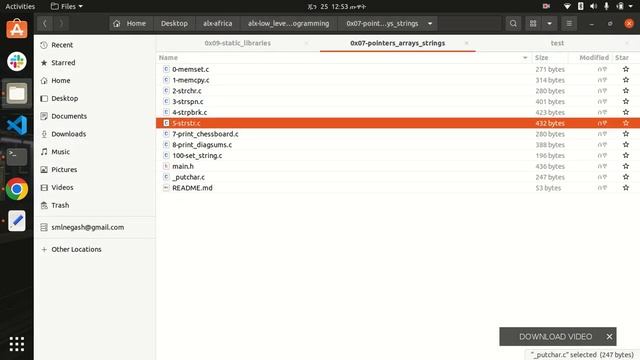Toggle grid view in Files
Image resolution: width=640 pixels, height=360 pixels.
tap(533, 24)
